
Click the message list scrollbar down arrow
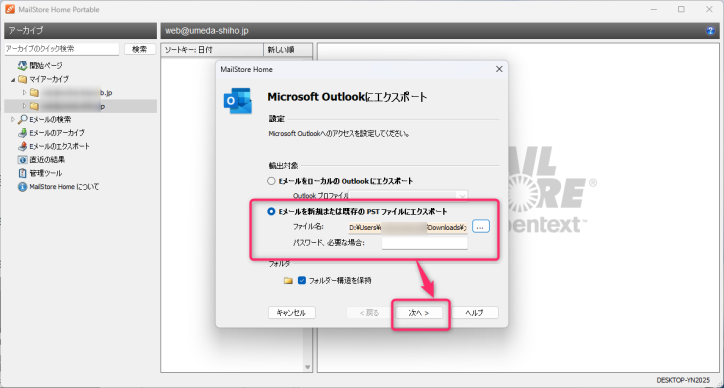pyautogui.click(x=308, y=367)
